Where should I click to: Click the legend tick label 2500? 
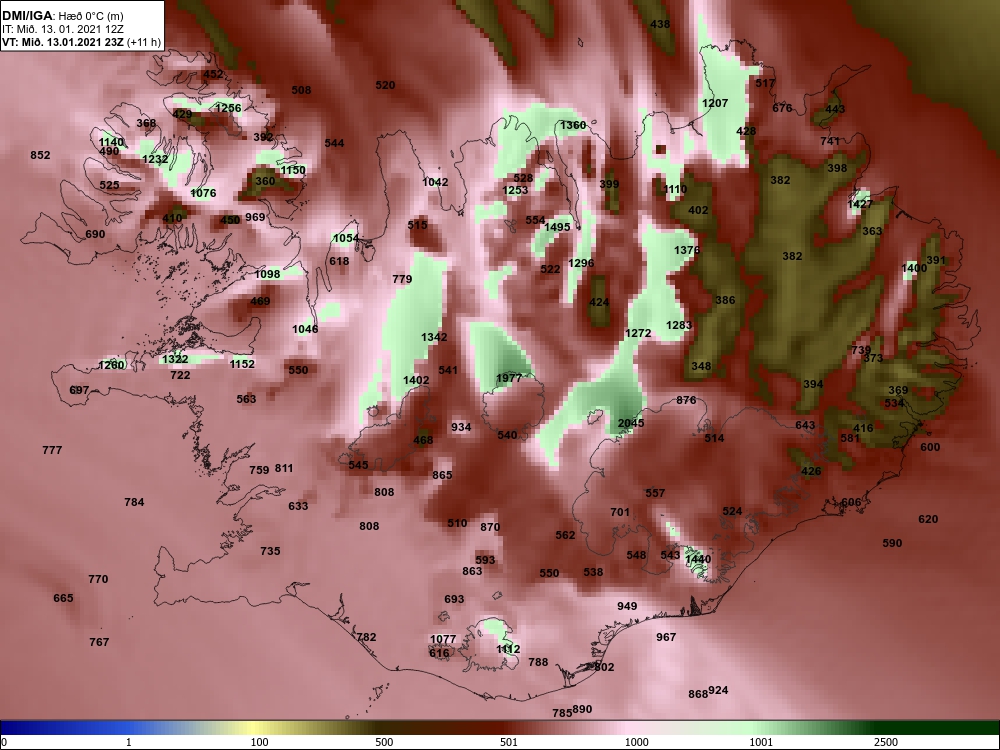pyautogui.click(x=886, y=742)
